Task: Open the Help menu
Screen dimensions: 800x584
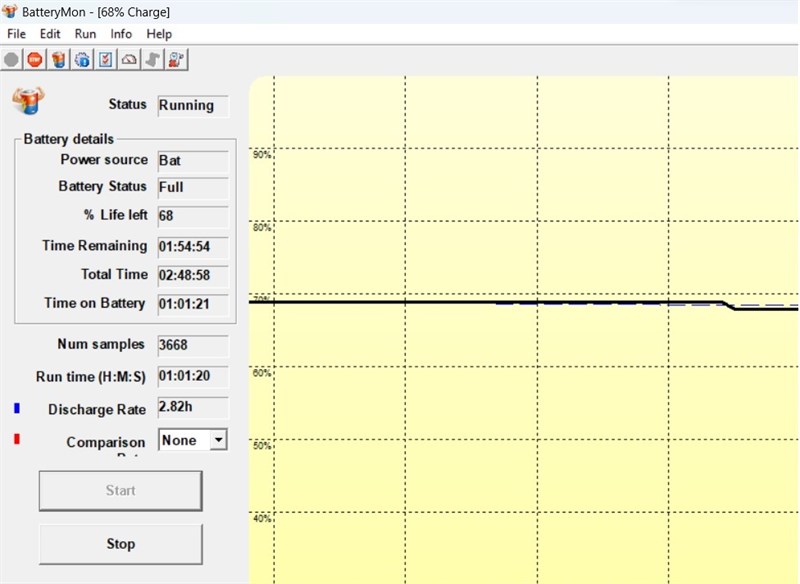Action: pos(159,34)
